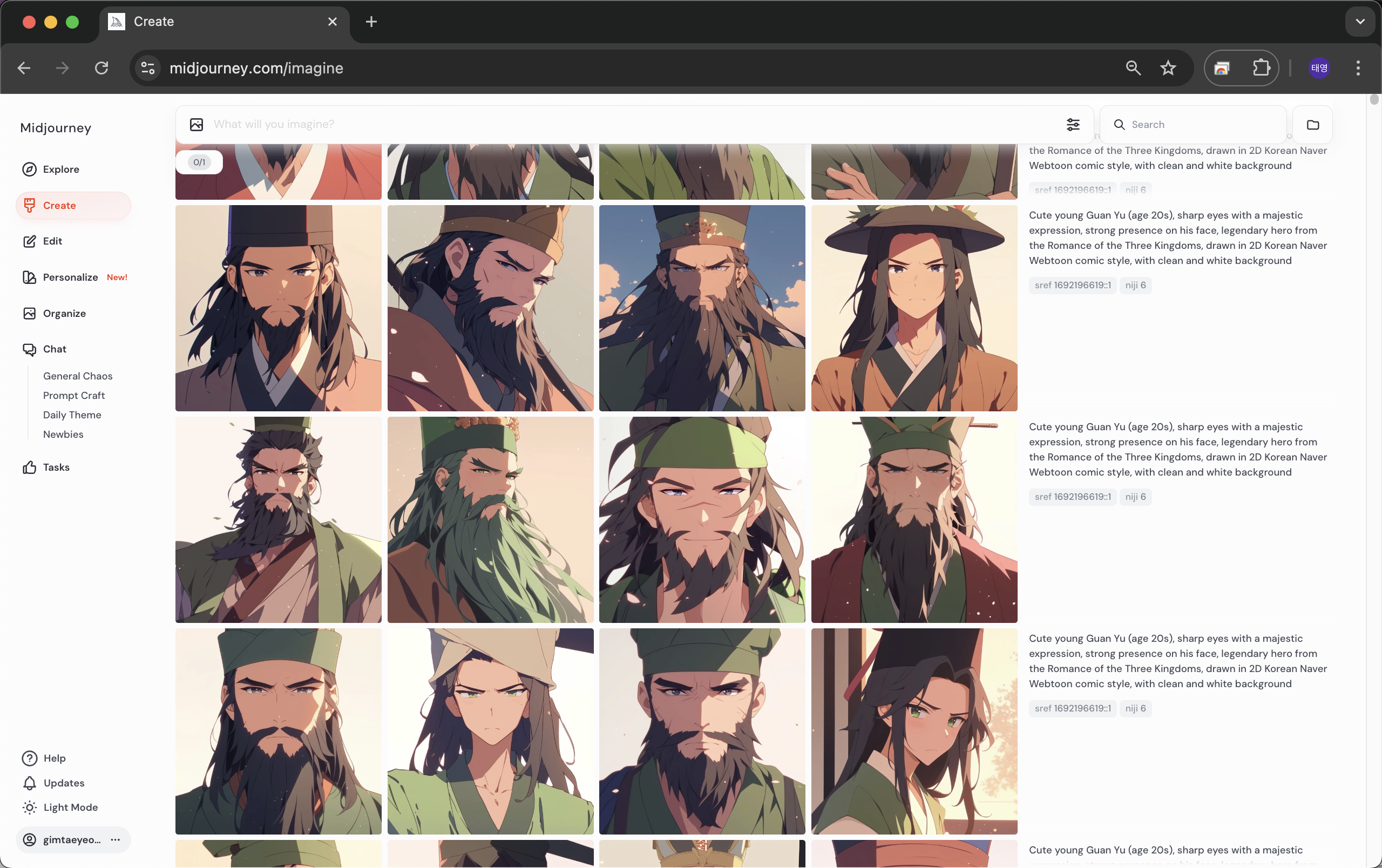Click the niji 6 tag in first full row

click(x=1135, y=284)
